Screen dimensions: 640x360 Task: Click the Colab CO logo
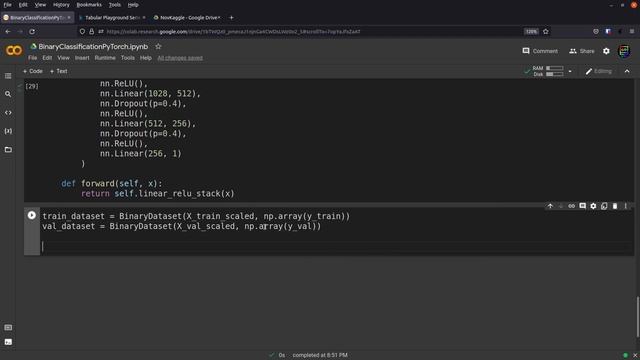coord(14,51)
